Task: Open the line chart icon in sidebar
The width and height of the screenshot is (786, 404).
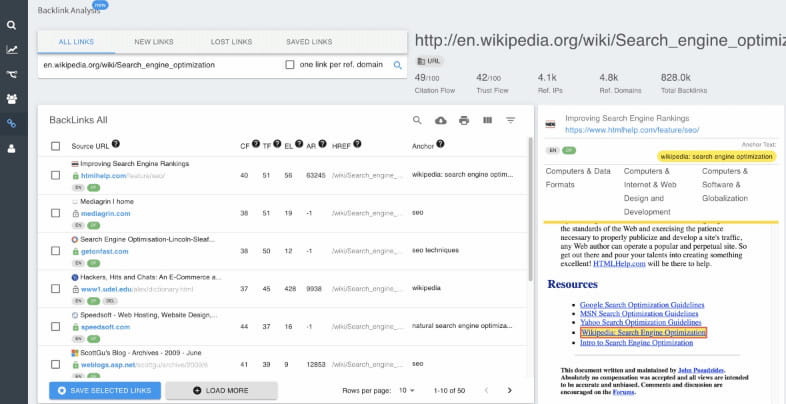Action: click(11, 50)
